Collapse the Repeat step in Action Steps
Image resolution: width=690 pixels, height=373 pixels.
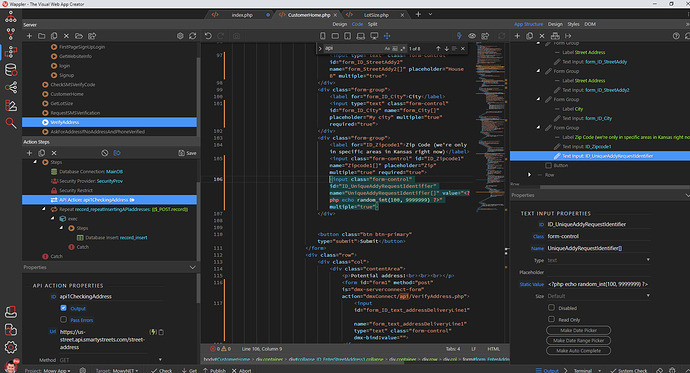pos(44,209)
